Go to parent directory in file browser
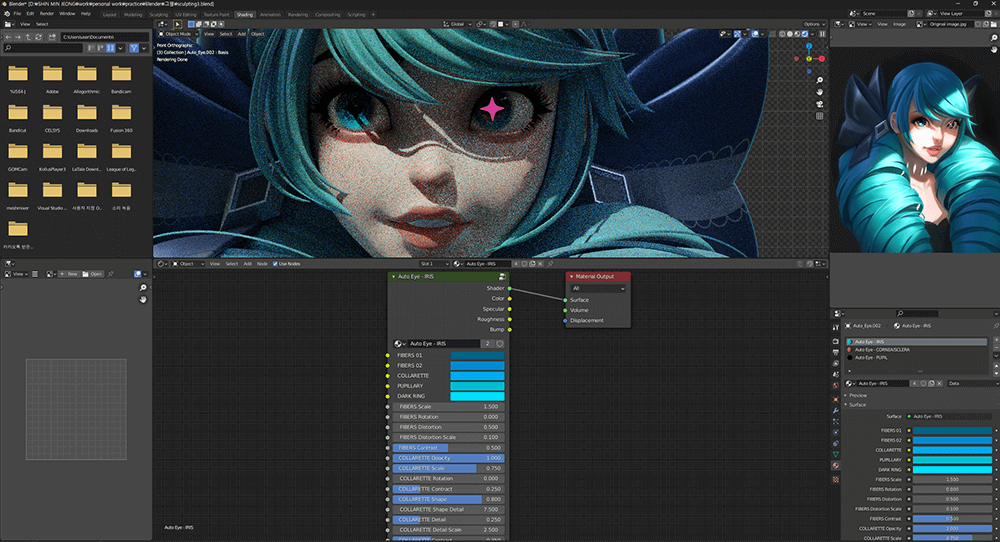 pos(28,37)
